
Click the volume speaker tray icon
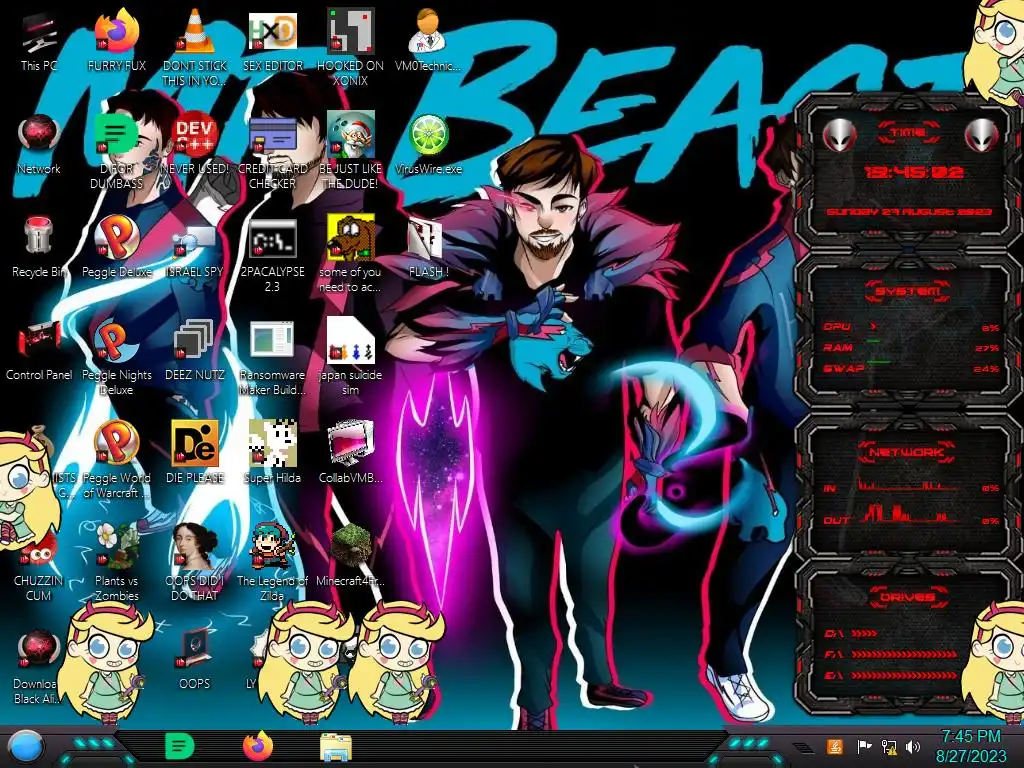[913, 746]
